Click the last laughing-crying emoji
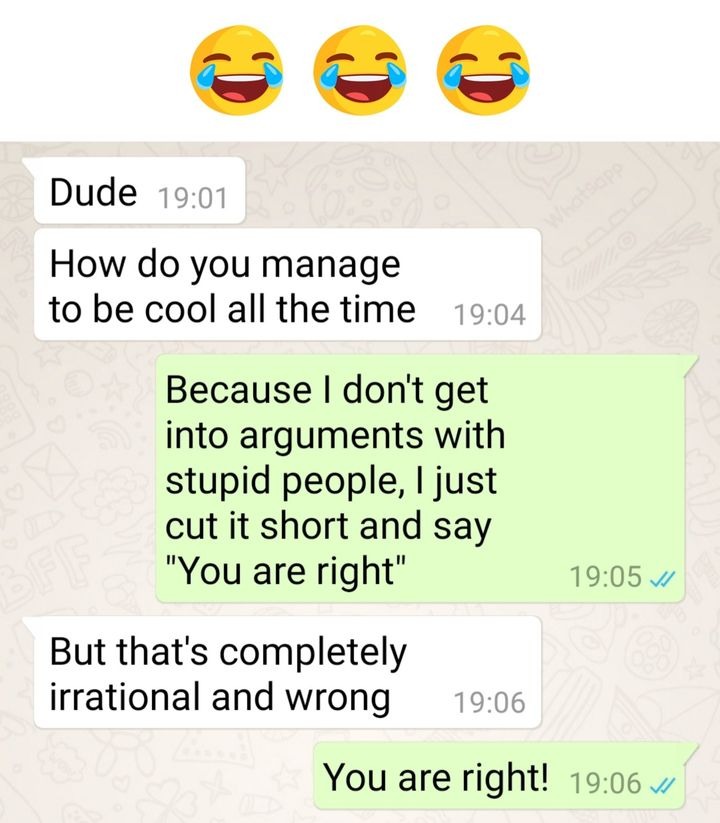 483,70
